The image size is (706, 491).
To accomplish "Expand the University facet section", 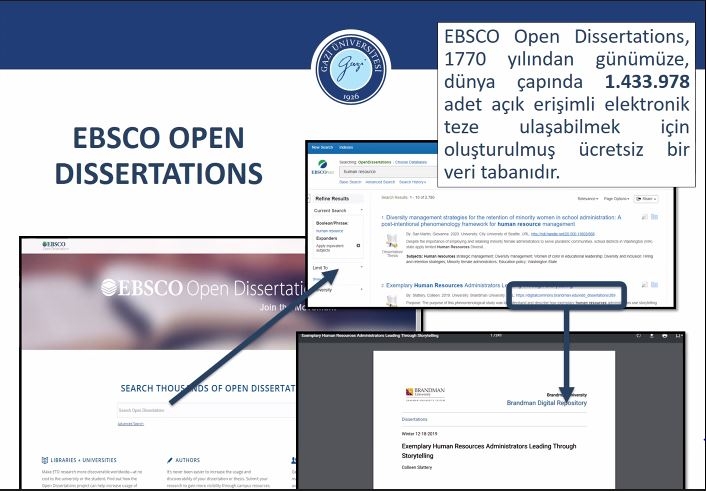I will [361, 290].
